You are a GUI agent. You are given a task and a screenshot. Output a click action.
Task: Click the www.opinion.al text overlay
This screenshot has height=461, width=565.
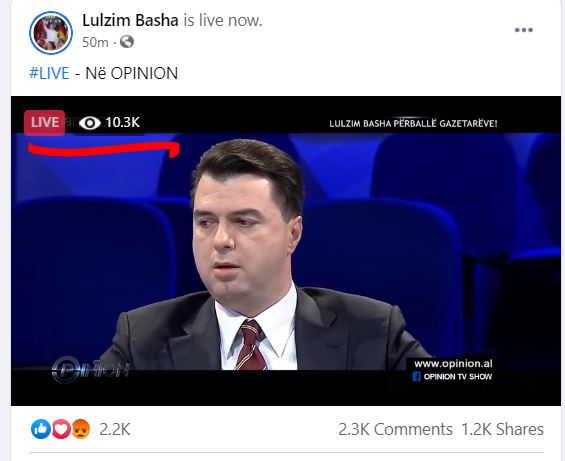pyautogui.click(x=453, y=364)
